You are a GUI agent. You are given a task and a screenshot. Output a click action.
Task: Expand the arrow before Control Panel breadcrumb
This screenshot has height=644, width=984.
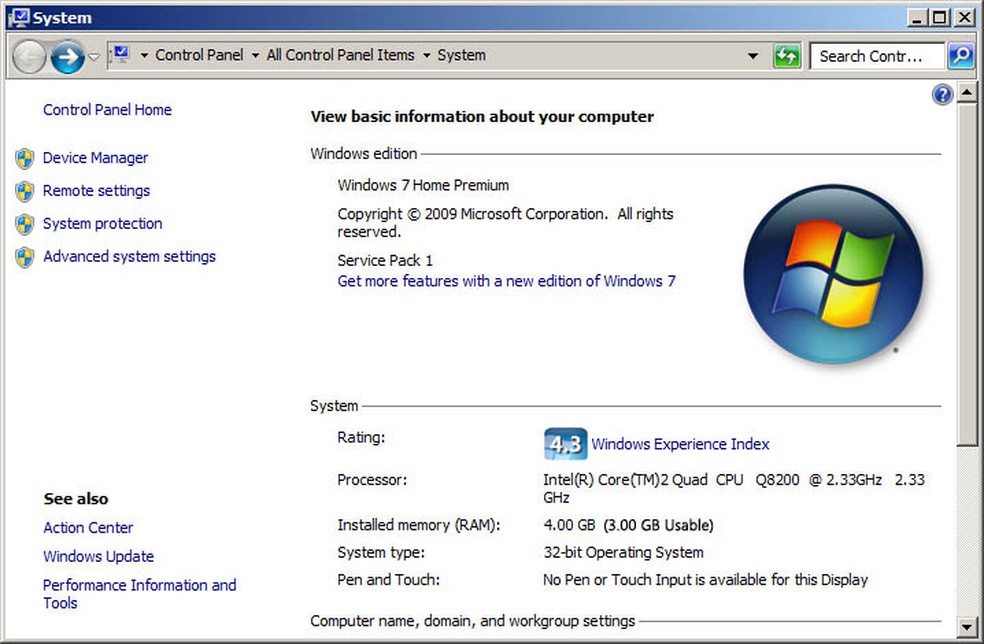144,56
